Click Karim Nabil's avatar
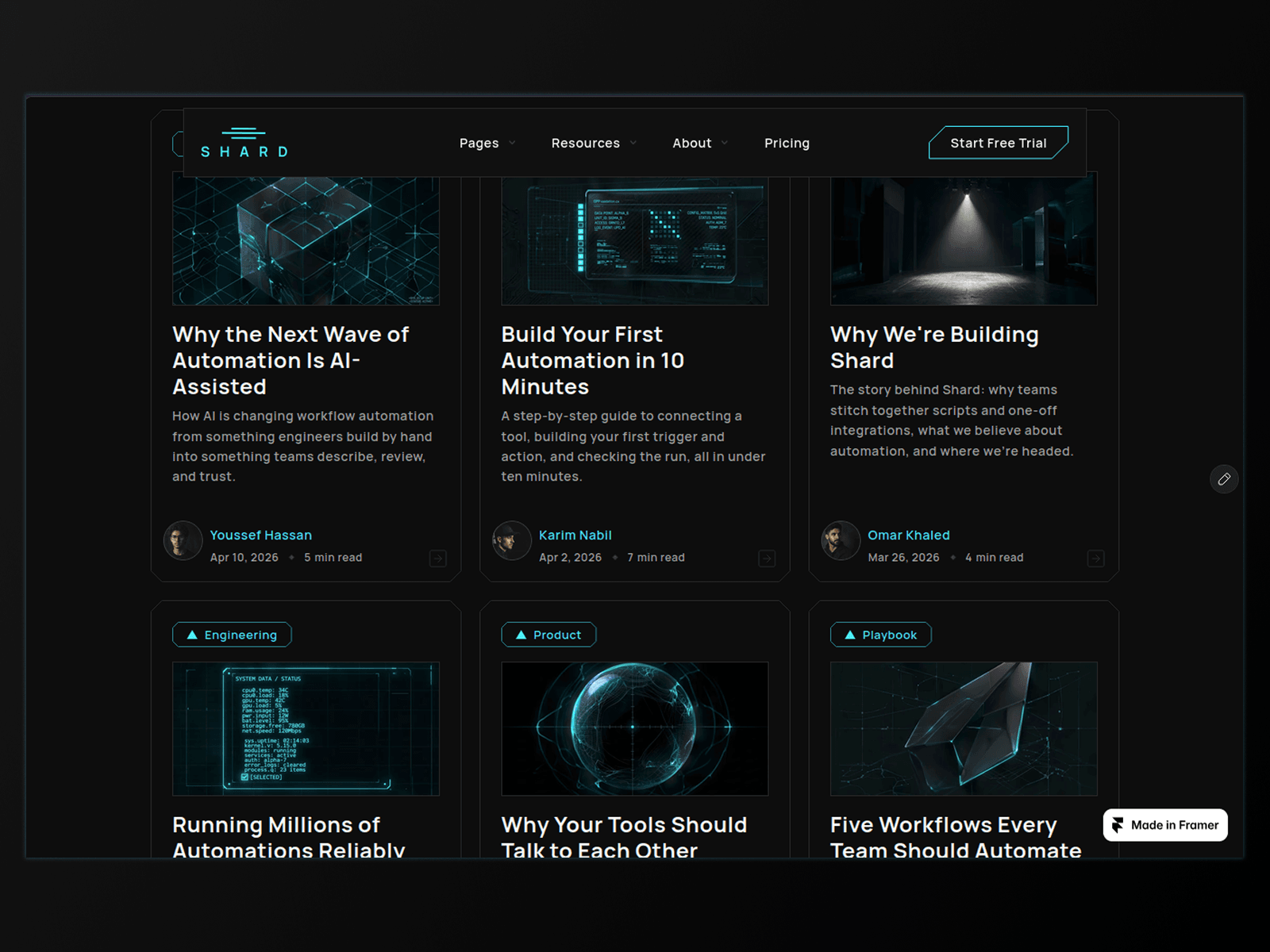The image size is (1270, 952). tap(512, 541)
